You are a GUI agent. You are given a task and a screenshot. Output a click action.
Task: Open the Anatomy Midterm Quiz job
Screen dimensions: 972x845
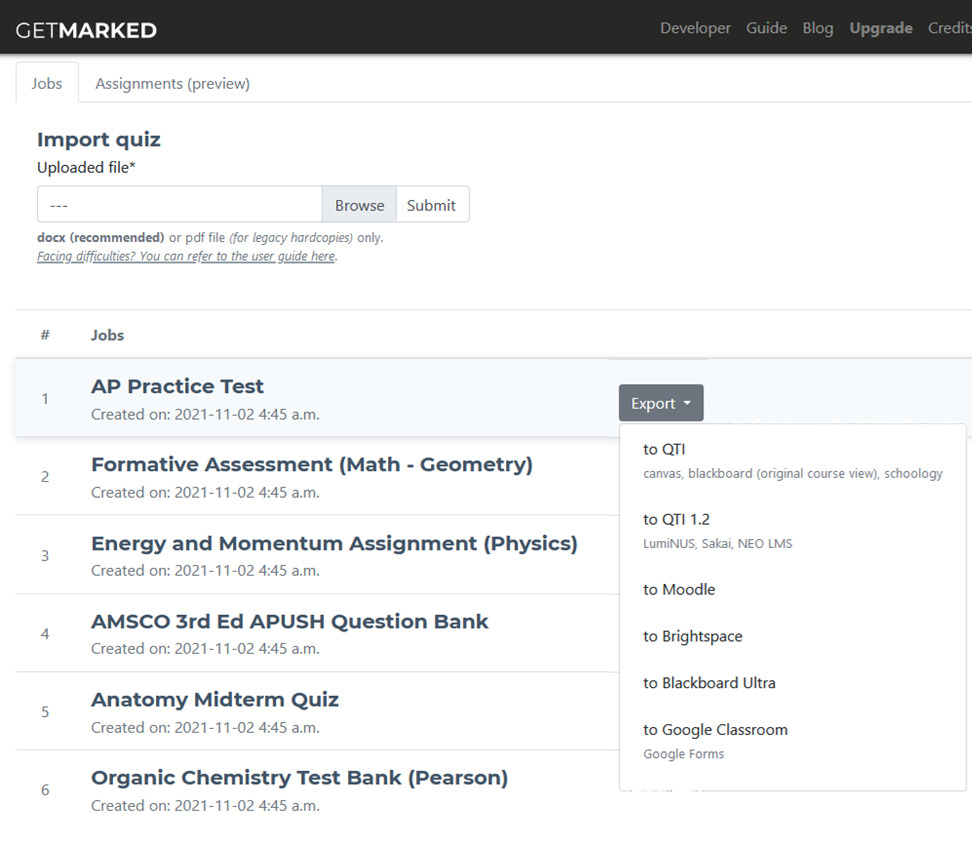(x=215, y=700)
